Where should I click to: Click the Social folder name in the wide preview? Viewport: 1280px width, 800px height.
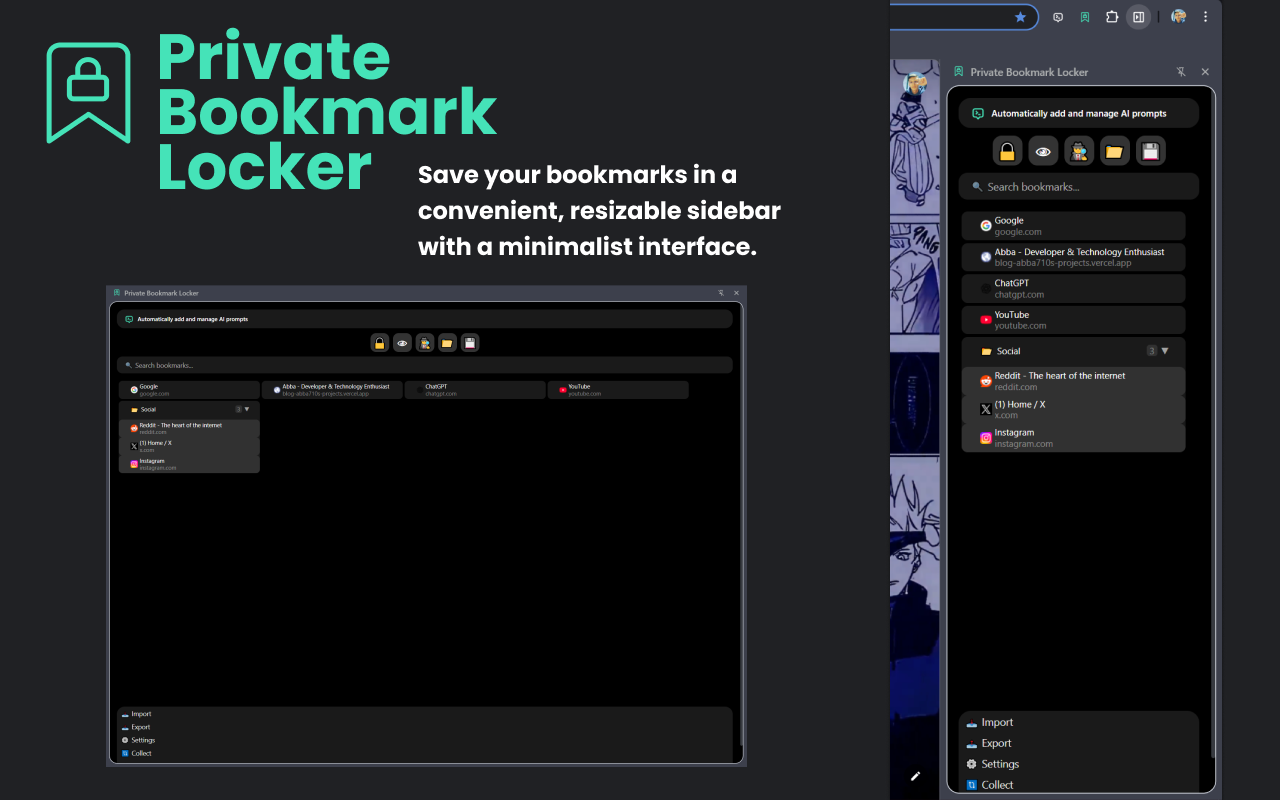pyautogui.click(x=148, y=409)
